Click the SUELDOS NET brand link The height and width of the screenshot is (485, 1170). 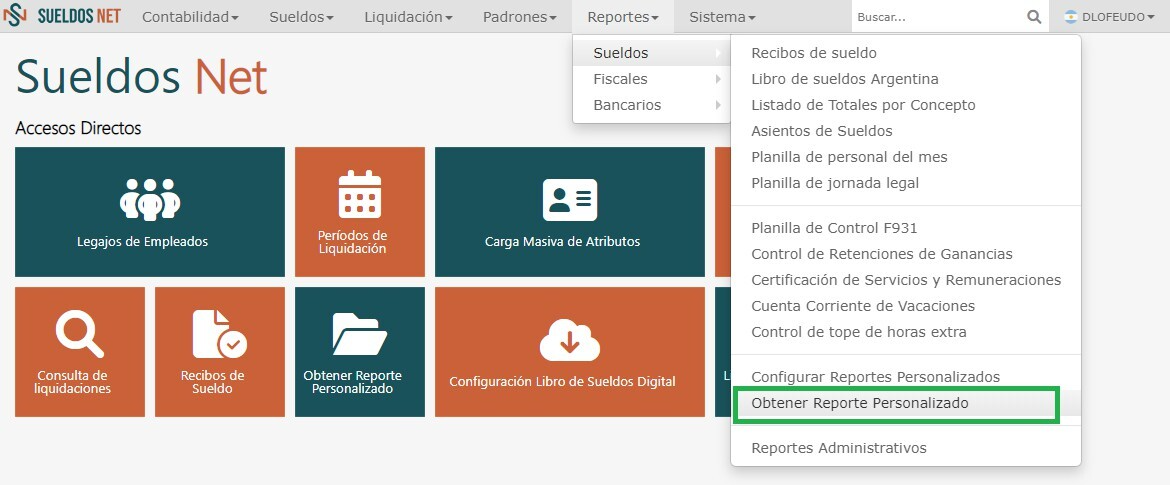pos(78,16)
